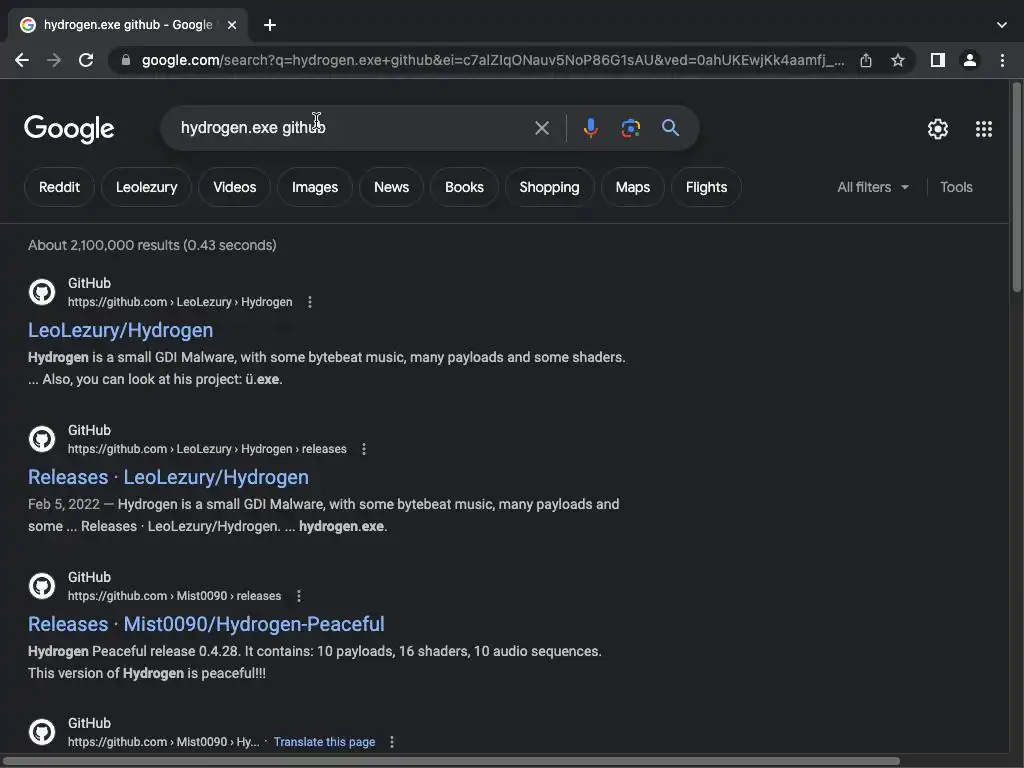This screenshot has height=768, width=1024.
Task: Click into the search input field
Action: point(353,127)
